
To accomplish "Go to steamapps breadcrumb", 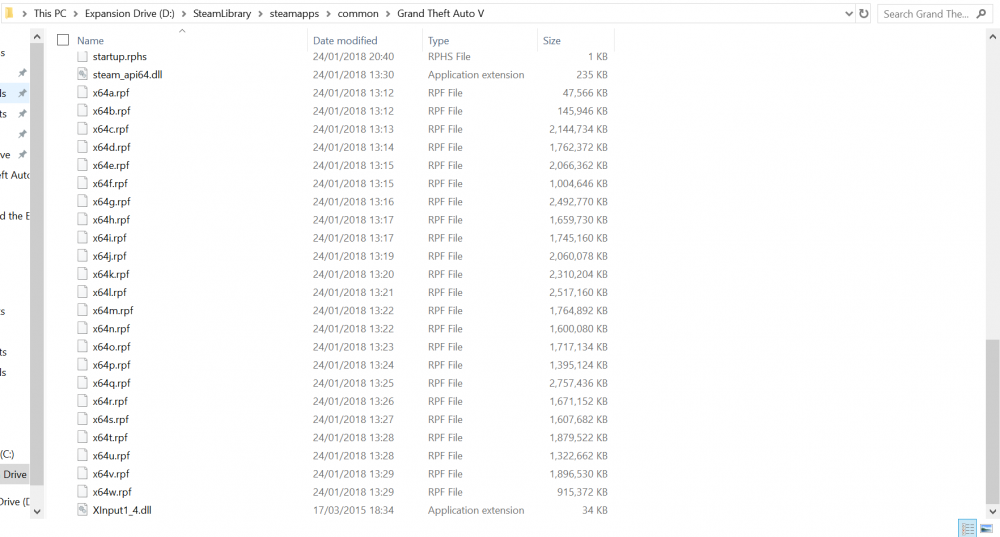I will [x=294, y=13].
